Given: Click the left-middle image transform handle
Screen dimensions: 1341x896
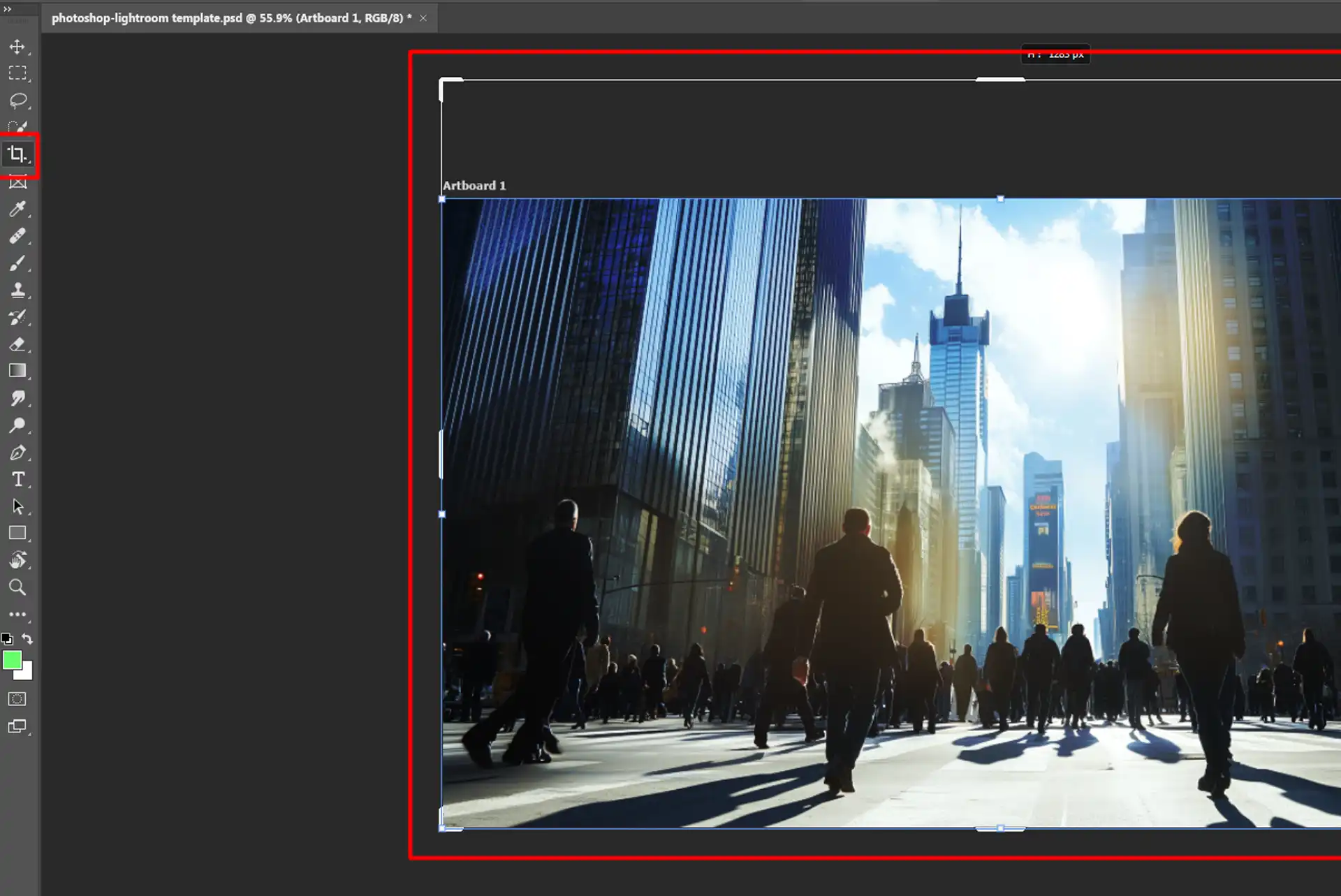Looking at the screenshot, I should coord(442,514).
